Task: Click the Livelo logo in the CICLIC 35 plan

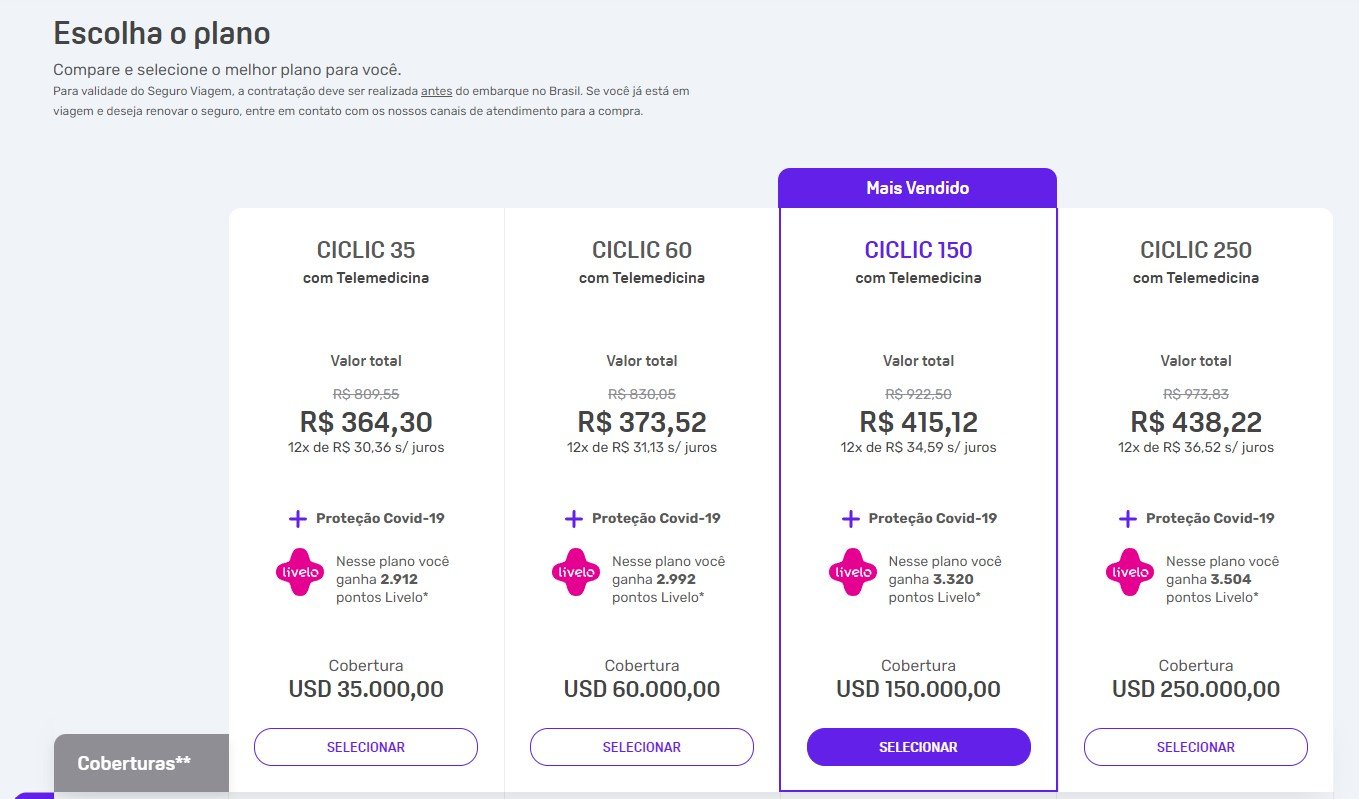Action: [300, 572]
